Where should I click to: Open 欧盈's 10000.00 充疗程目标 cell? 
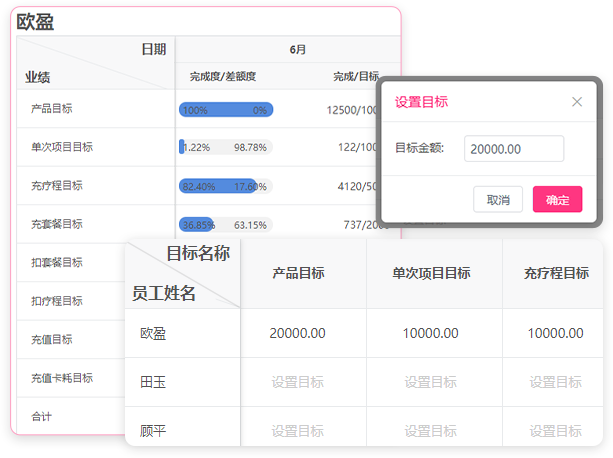coord(555,333)
